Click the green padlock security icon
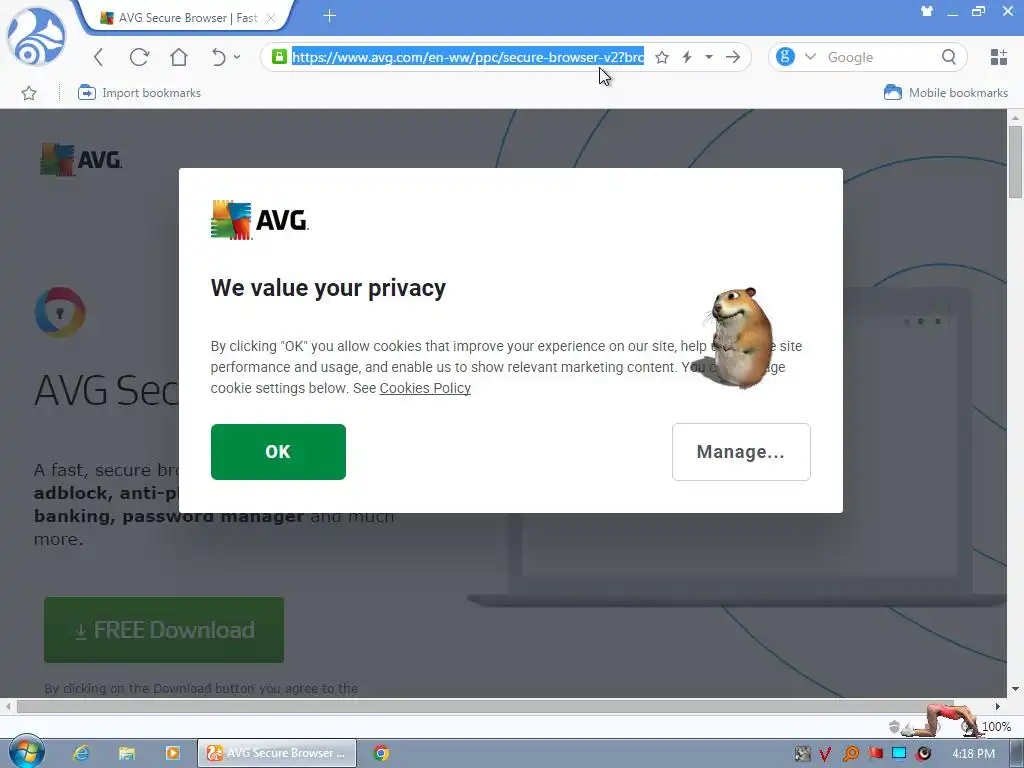Image resolution: width=1024 pixels, height=768 pixels. 280,57
